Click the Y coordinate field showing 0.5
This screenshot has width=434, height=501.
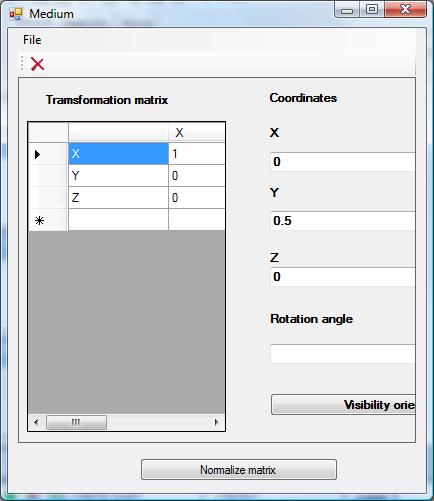[x=343, y=221]
